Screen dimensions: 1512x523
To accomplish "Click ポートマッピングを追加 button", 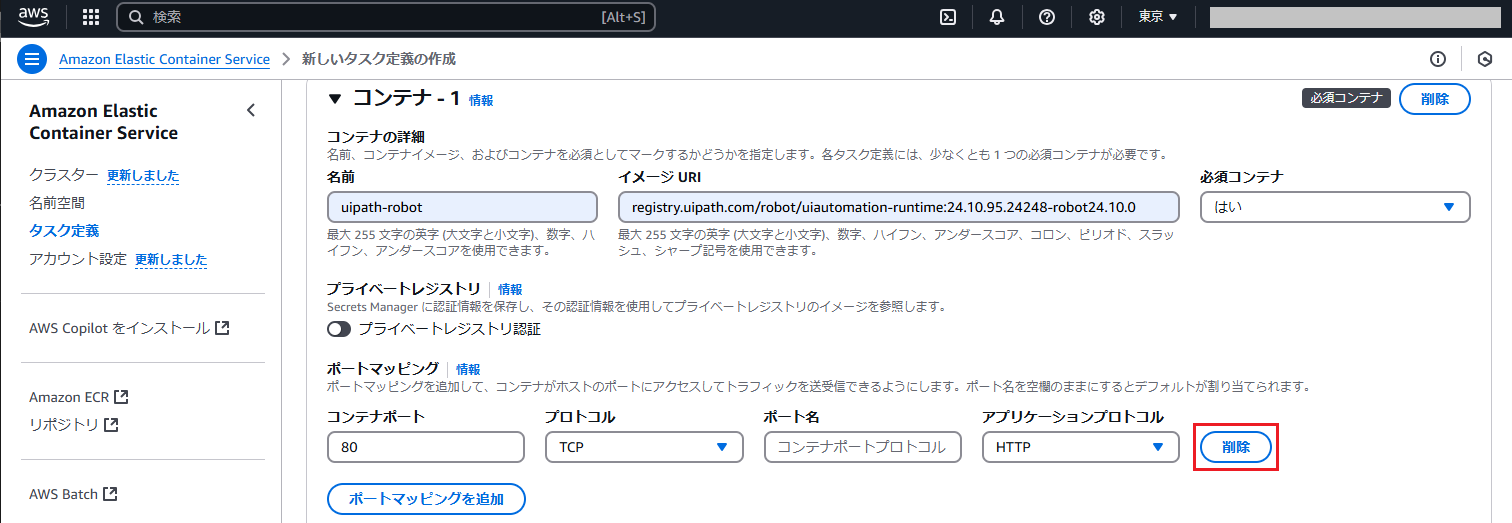I will pyautogui.click(x=426, y=498).
